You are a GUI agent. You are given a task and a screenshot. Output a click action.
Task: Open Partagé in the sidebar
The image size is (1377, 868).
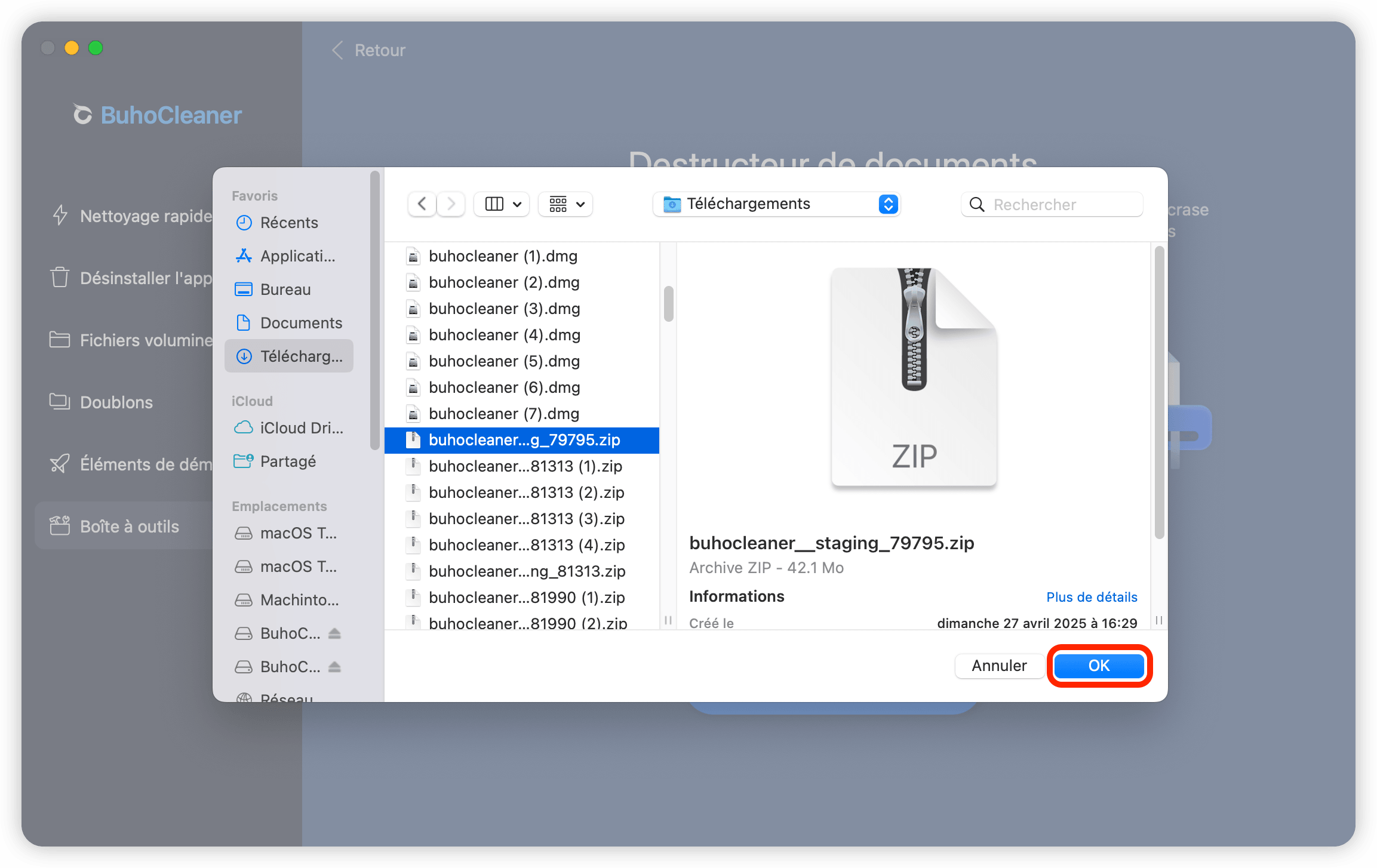pos(289,461)
